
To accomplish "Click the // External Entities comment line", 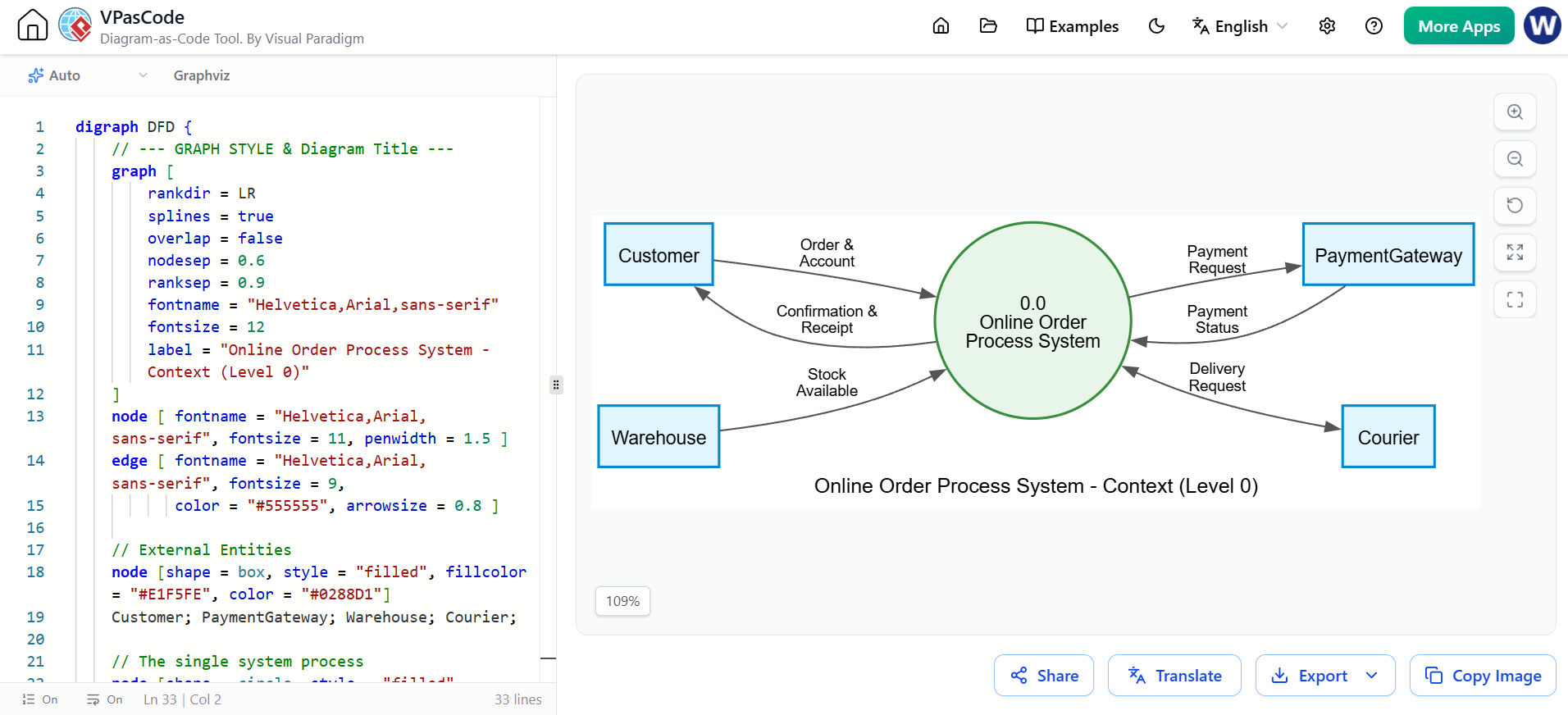I will 202,550.
